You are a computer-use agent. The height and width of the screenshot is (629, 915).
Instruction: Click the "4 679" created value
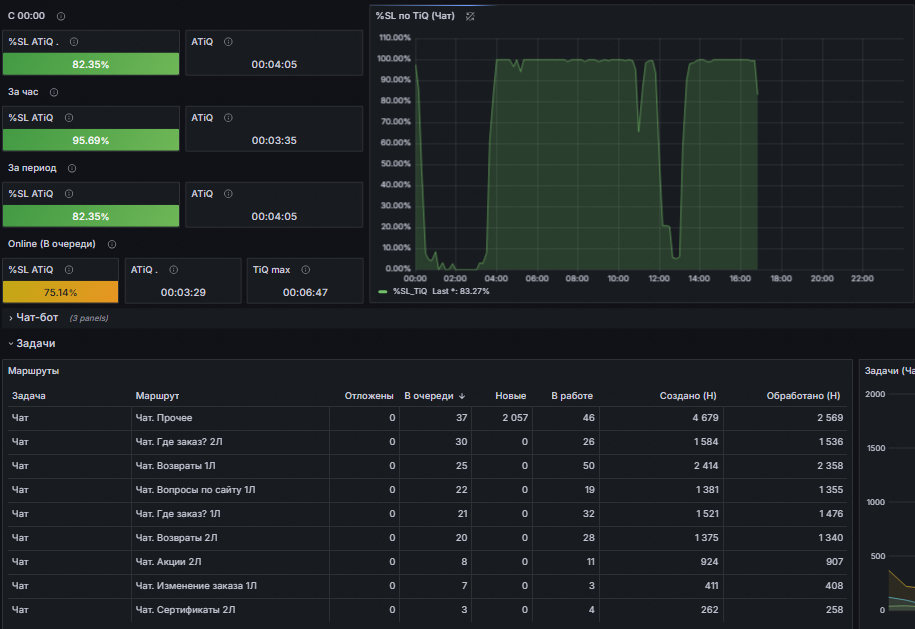click(706, 418)
